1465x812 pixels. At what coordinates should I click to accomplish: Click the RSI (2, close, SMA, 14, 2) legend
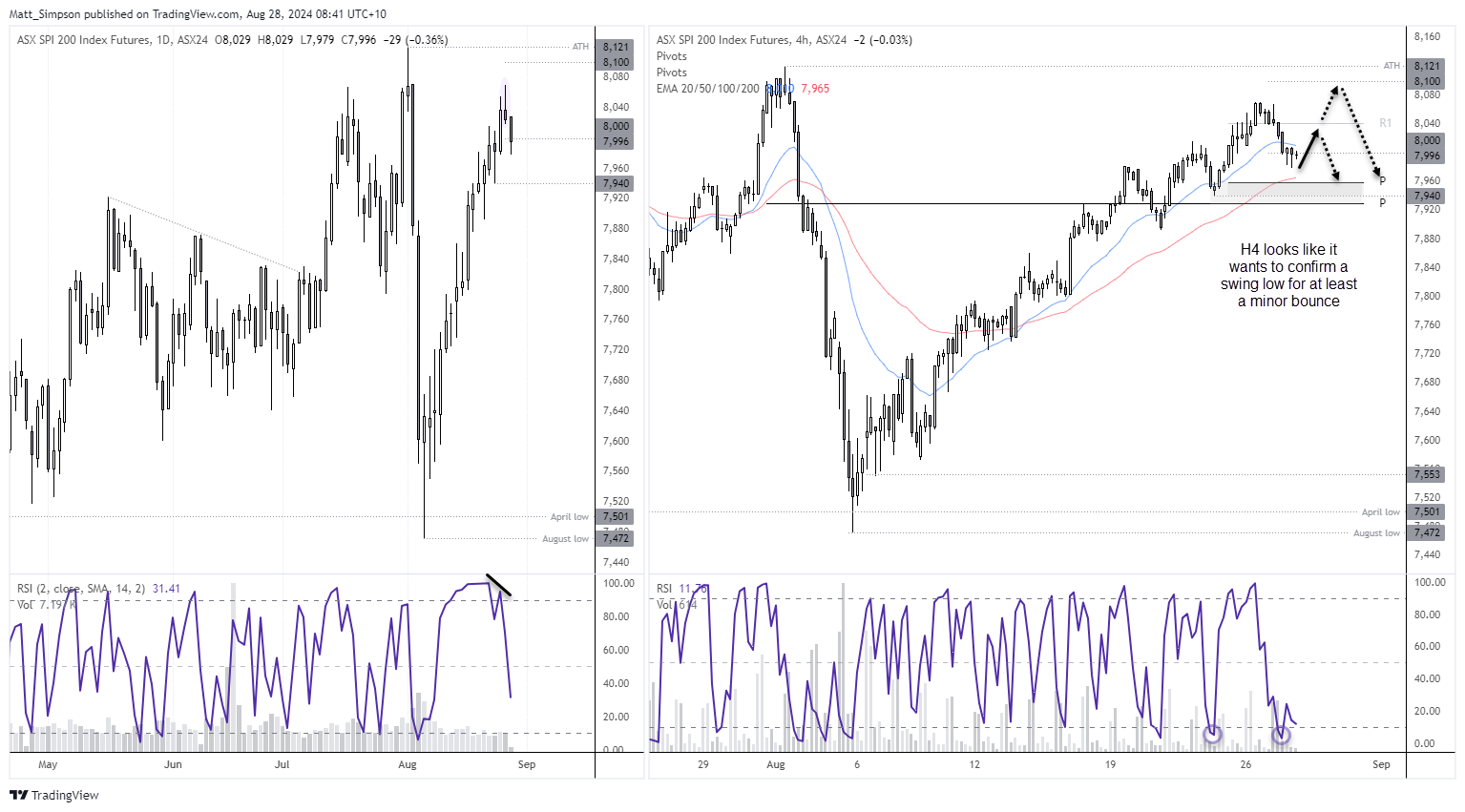[x=81, y=589]
